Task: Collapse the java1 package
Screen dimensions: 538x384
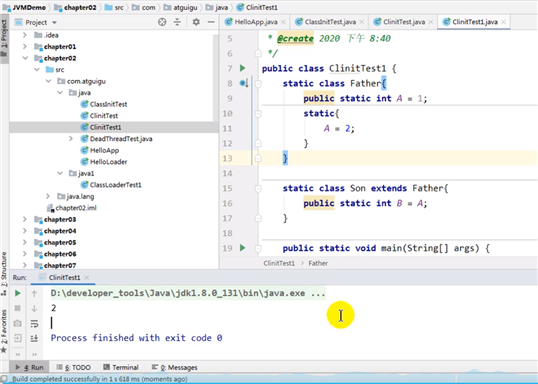Action: [x=60, y=173]
